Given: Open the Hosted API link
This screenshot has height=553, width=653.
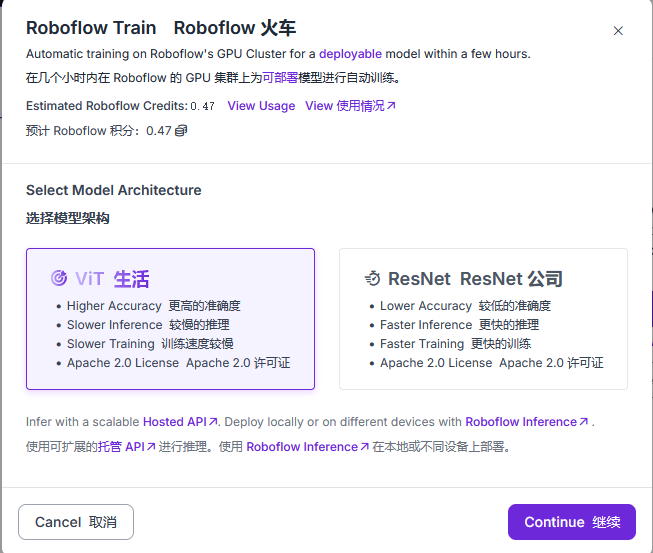Looking at the screenshot, I should click(x=180, y=422).
